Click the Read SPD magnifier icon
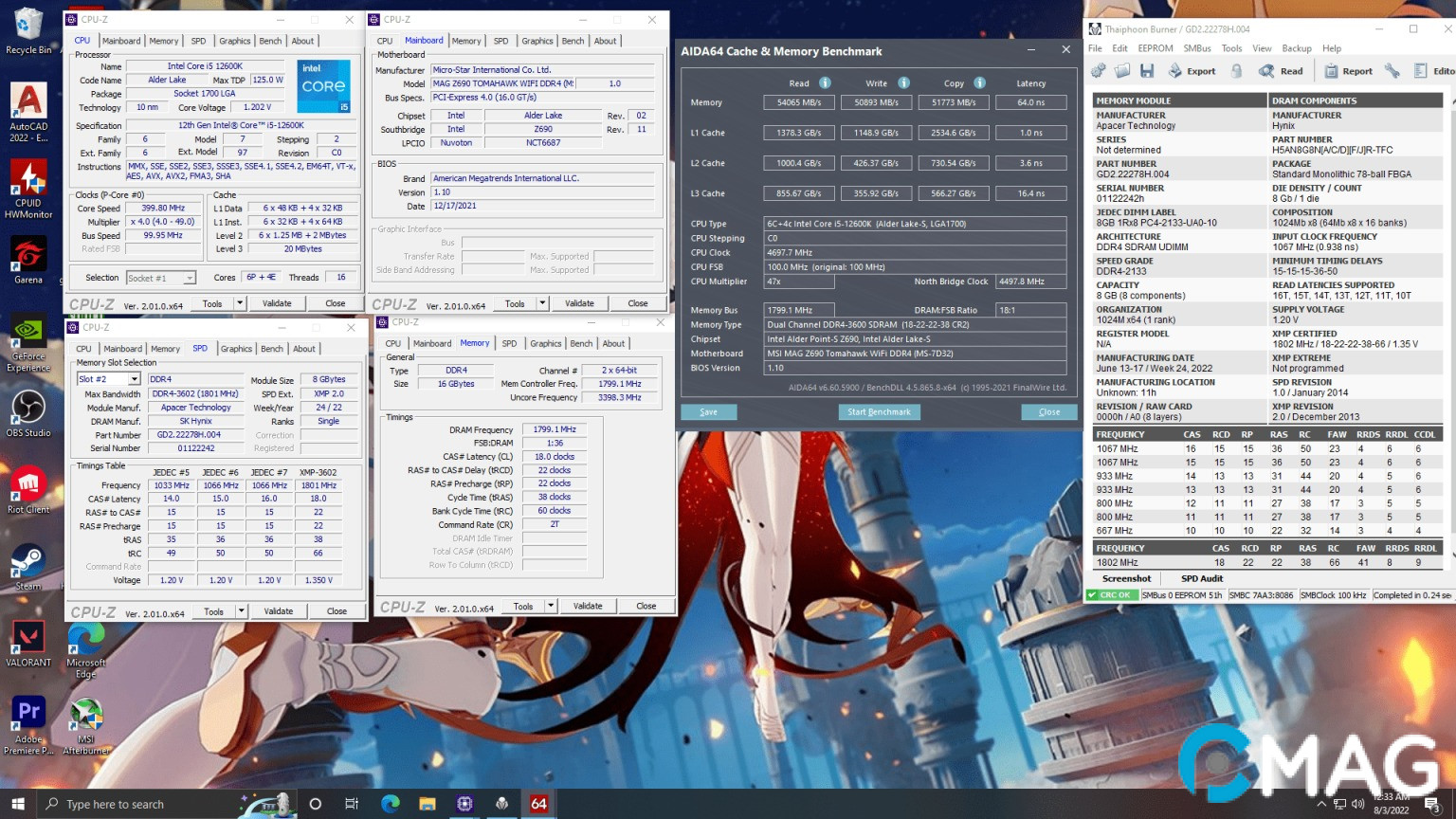Screen dimensions: 1456x819 pyautogui.click(x=1266, y=71)
